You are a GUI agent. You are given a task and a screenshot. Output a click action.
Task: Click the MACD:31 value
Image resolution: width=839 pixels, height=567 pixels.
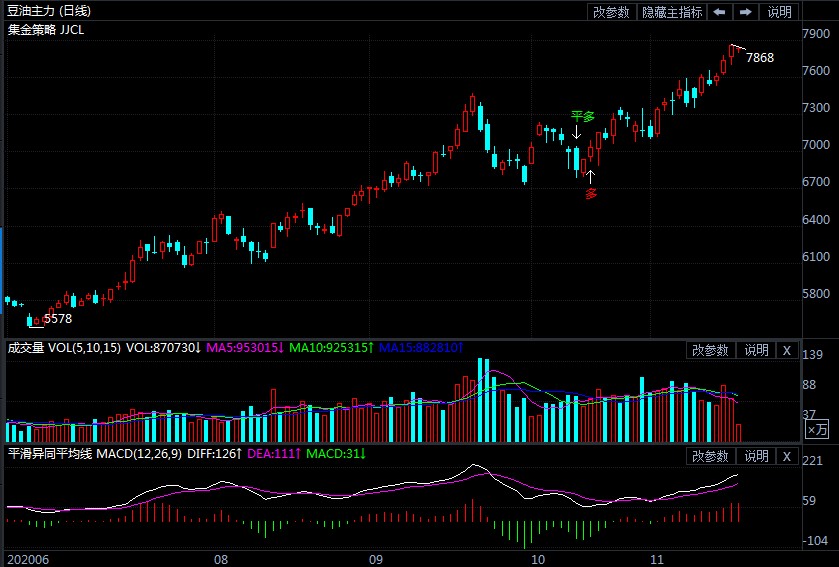(336, 454)
